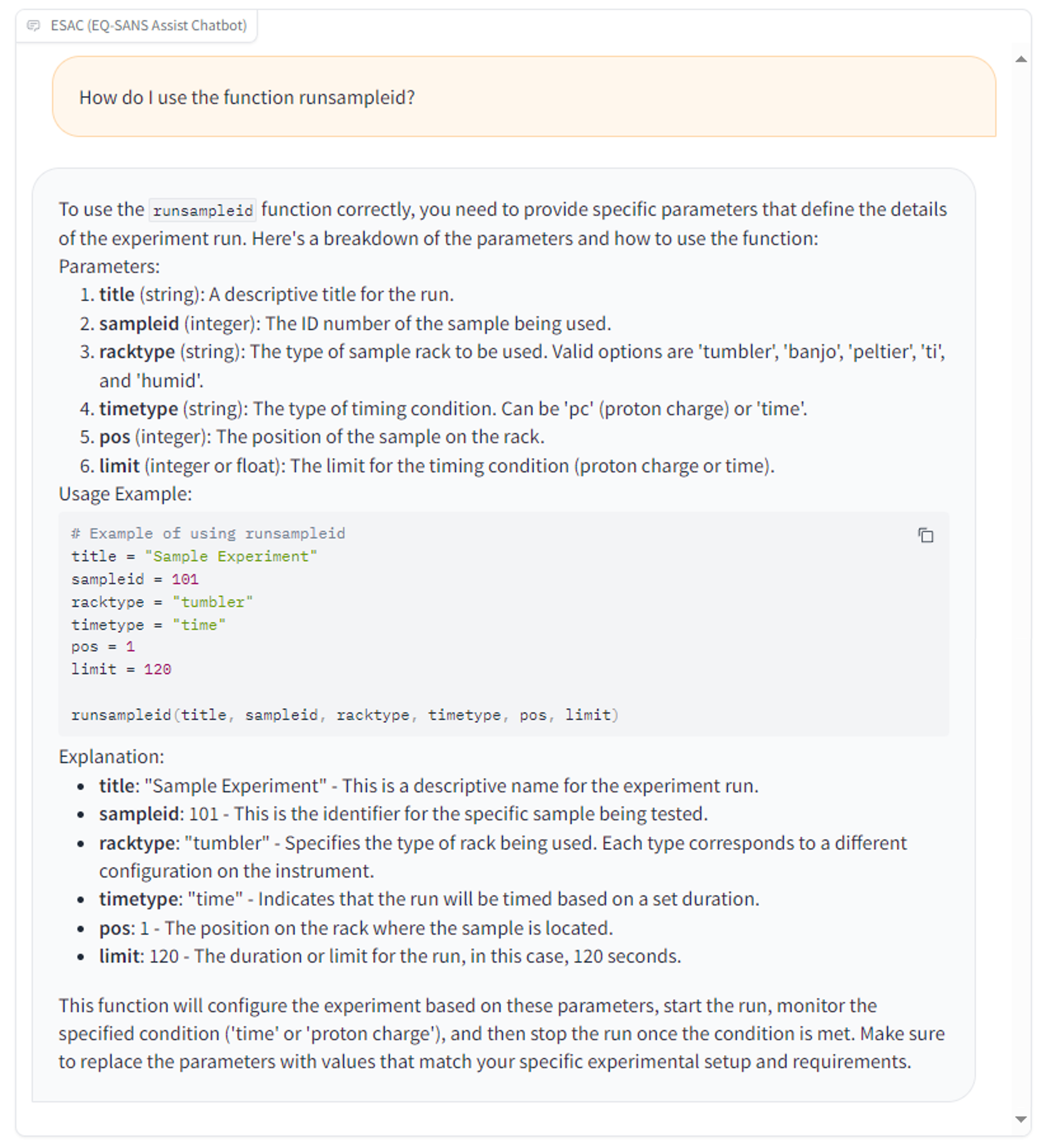Image resolution: width=1057 pixels, height=1148 pixels.
Task: Click the code comment line at top
Action: point(208,533)
